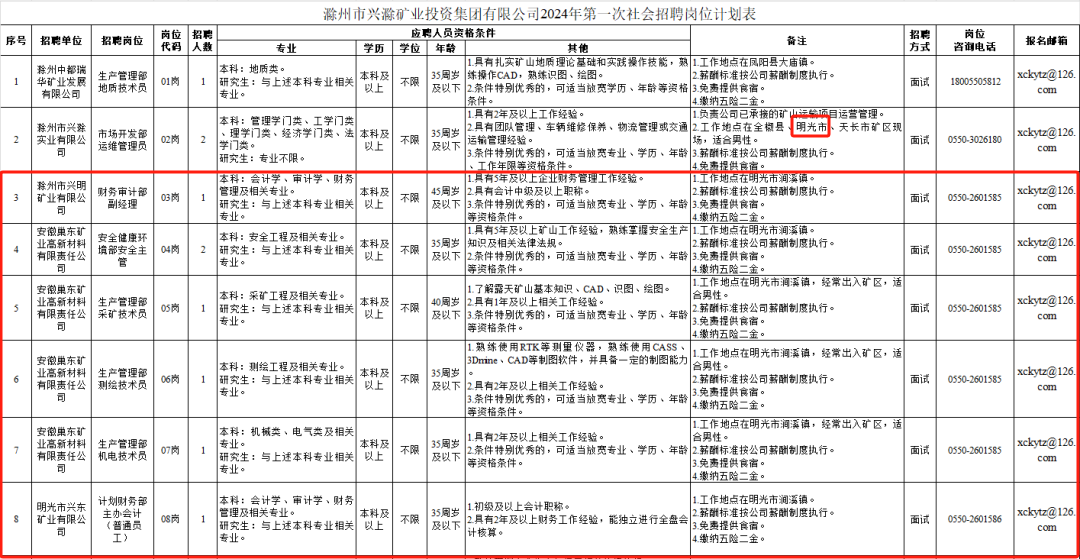Click requirement '熟练使用RTK等测量仪器' cell
This screenshot has height=559, width=1080.
pyautogui.click(x=577, y=379)
